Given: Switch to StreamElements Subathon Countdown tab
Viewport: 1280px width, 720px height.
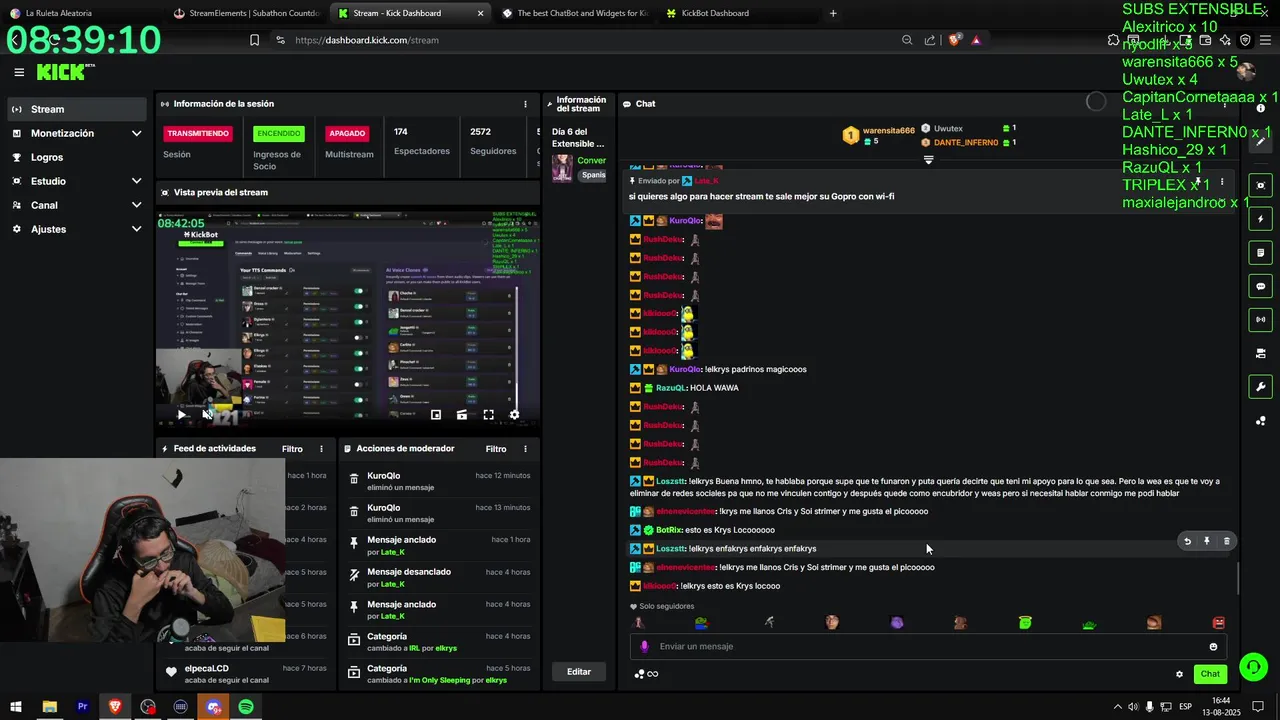Looking at the screenshot, I should (x=246, y=13).
